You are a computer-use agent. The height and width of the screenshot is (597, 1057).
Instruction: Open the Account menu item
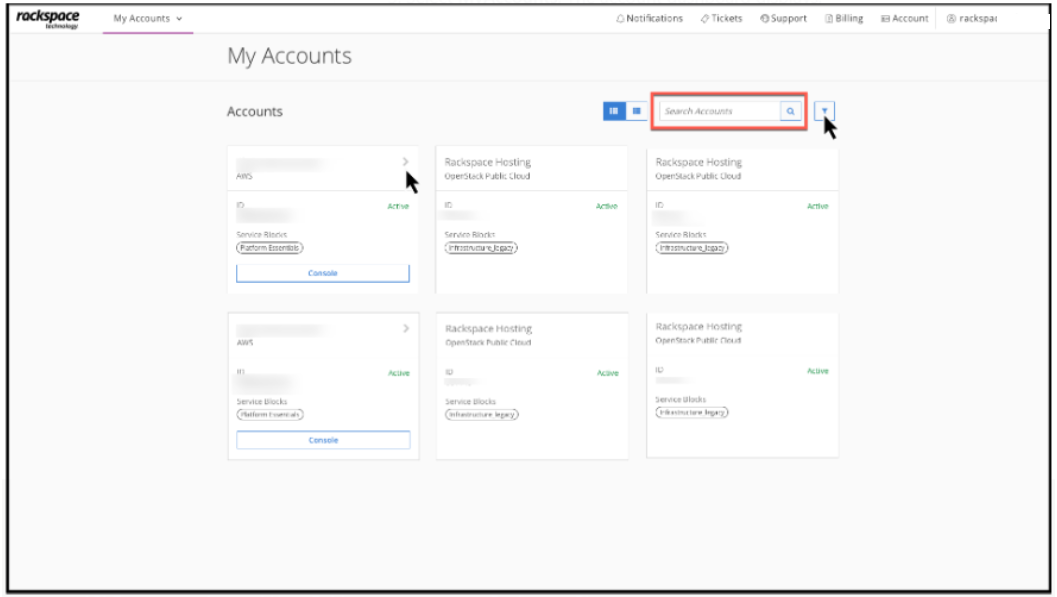[x=905, y=18]
